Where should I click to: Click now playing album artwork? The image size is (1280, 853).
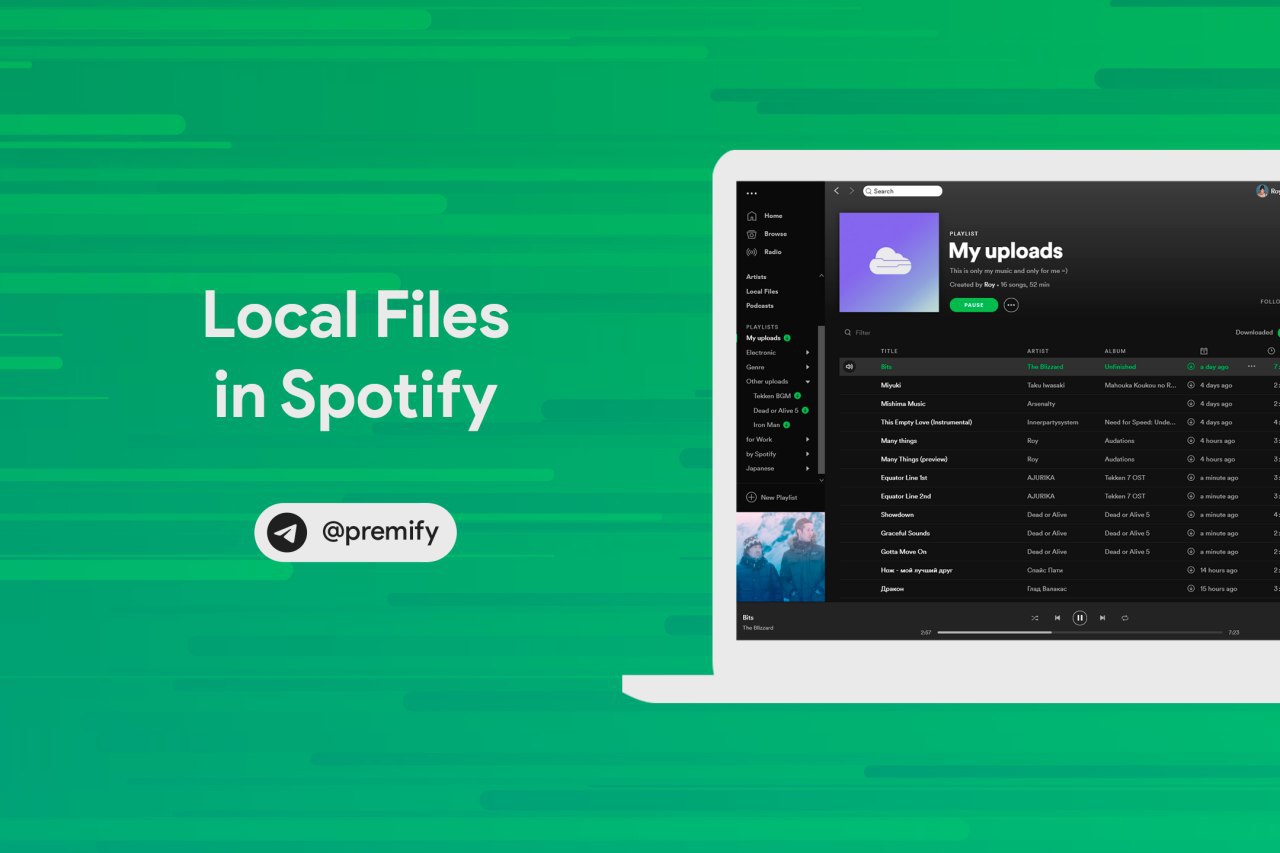pyautogui.click(x=781, y=556)
